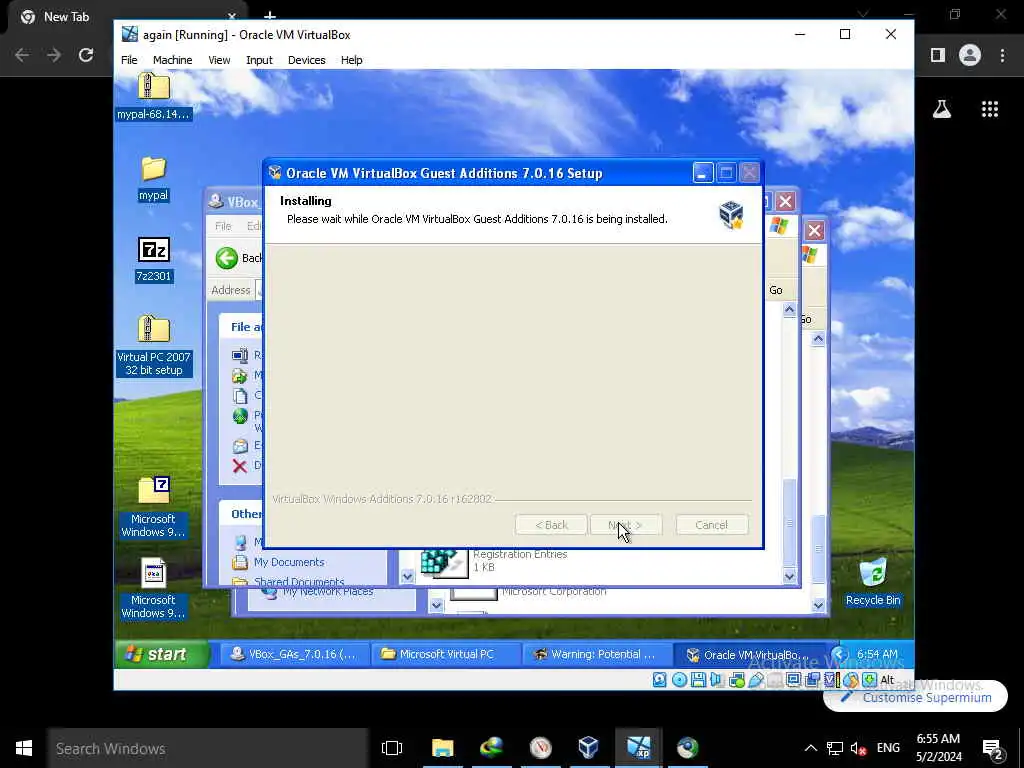Click the network adapter status icon
1024x768 pixels.
737,680
